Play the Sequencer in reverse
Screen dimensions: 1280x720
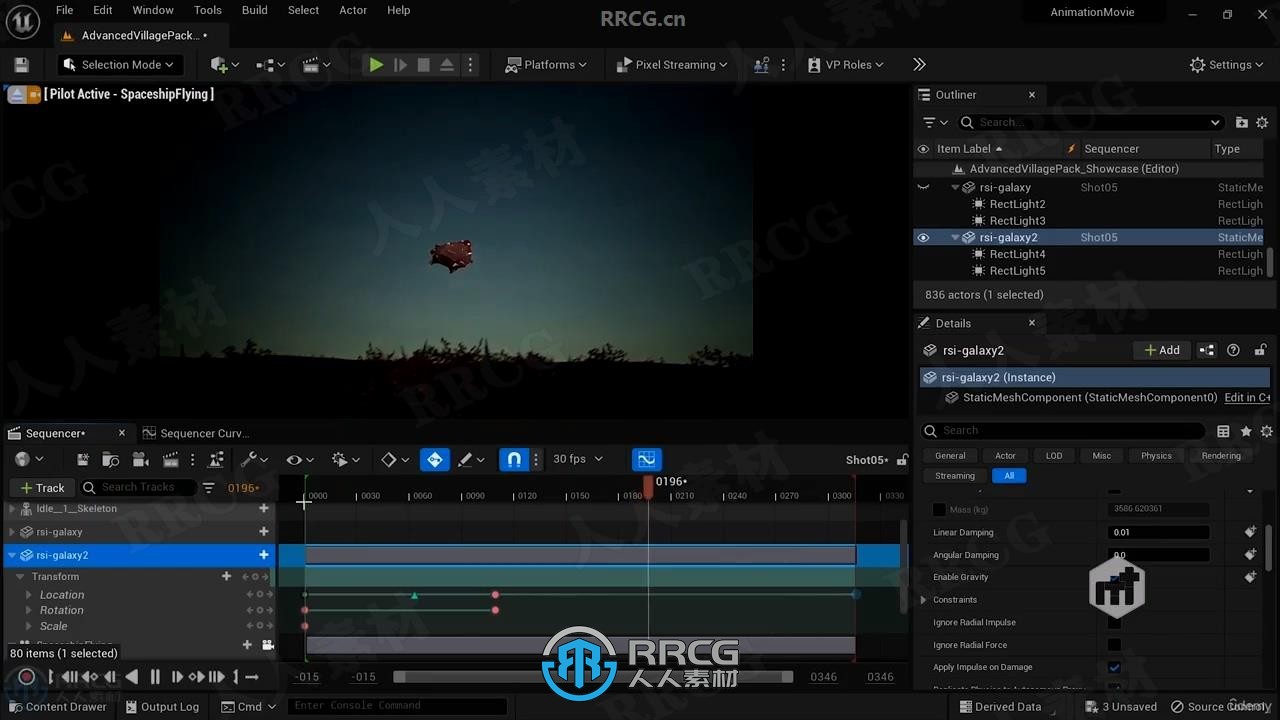(131, 677)
